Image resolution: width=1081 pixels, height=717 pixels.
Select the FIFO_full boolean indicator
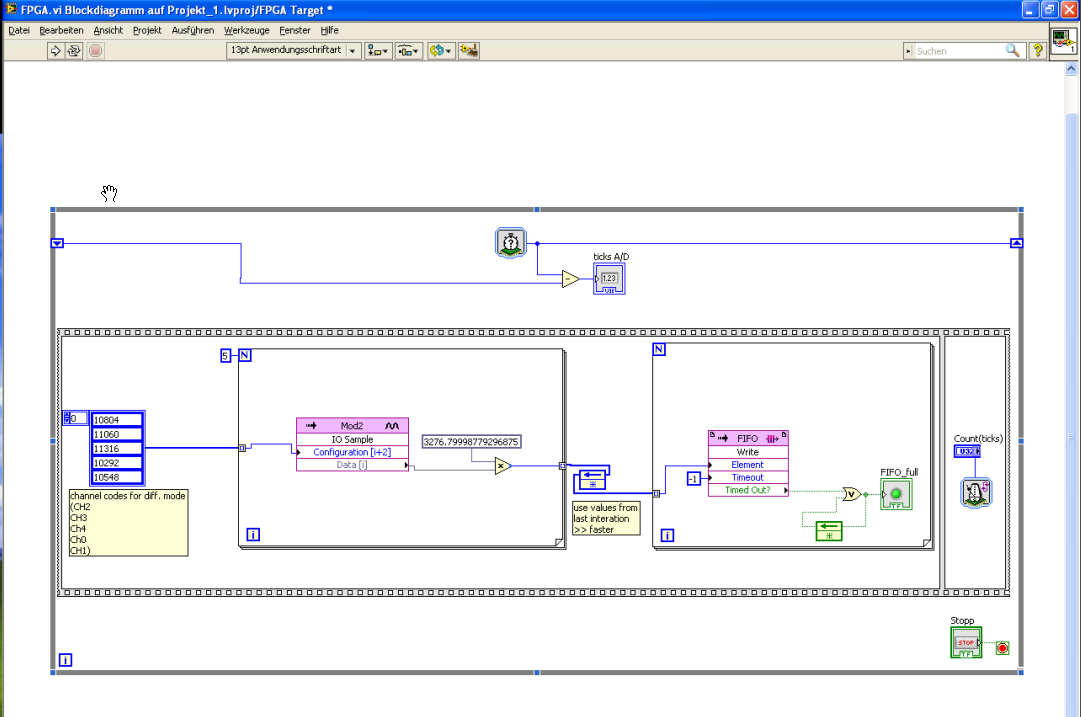(896, 494)
